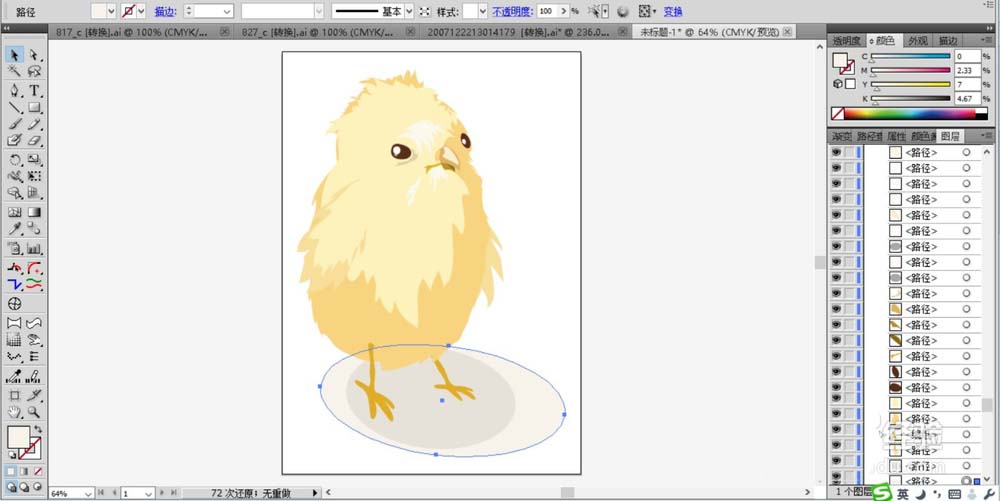The image size is (1000, 501).
Task: Select the Shape Builder tool
Action: 15,192
